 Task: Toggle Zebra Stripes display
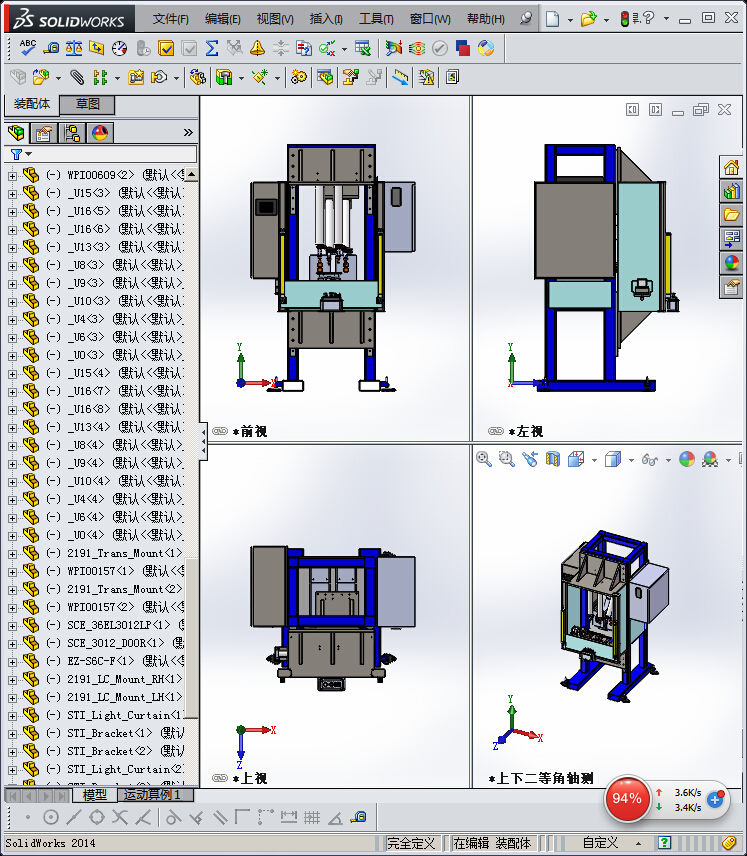417,48
